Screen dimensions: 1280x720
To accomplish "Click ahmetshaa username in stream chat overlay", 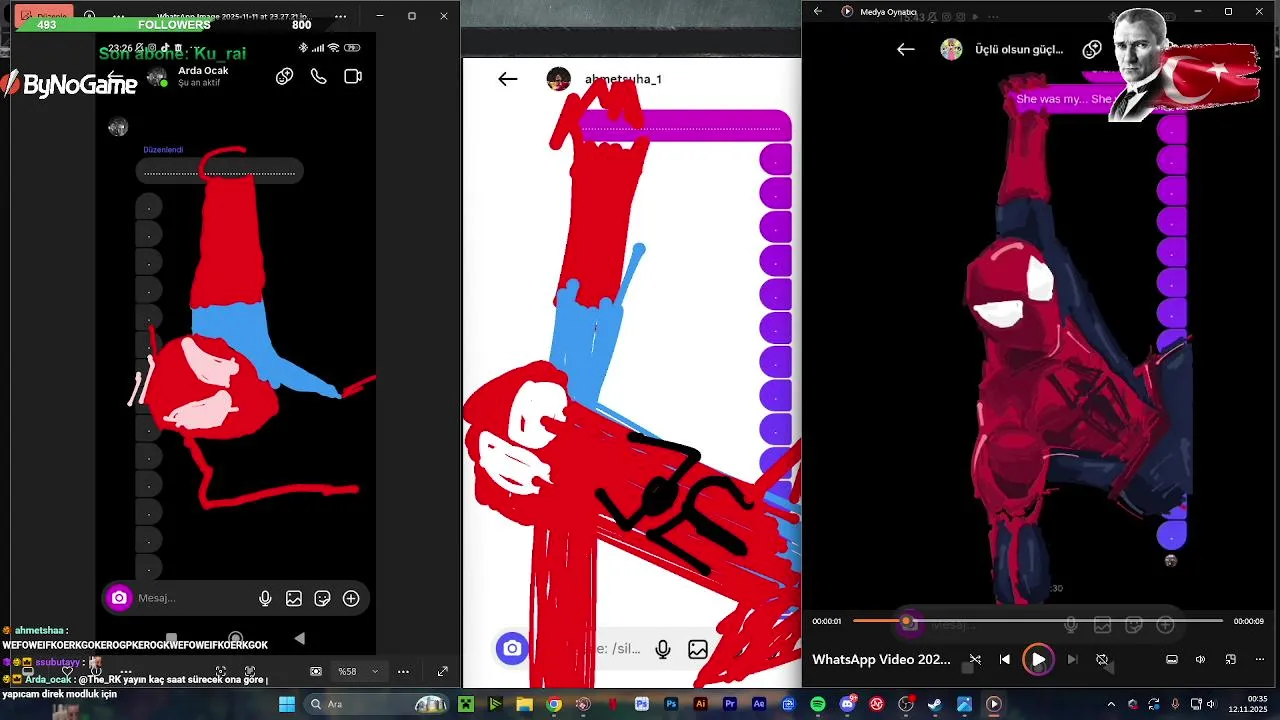I will [x=40, y=630].
